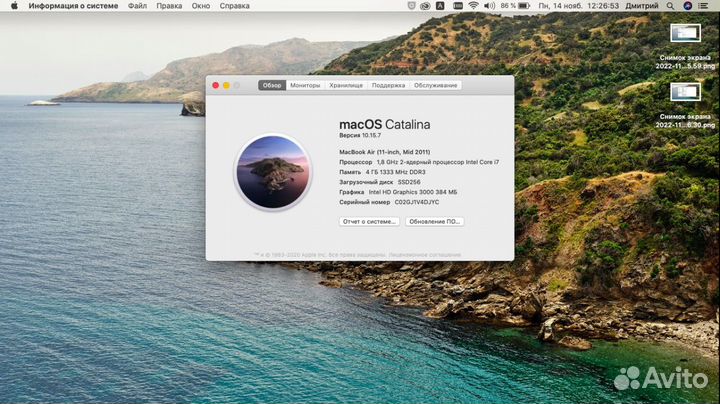The height and width of the screenshot is (404, 720).
Task: Click the Creative Cloud menu bar icon
Action: click(x=425, y=6)
